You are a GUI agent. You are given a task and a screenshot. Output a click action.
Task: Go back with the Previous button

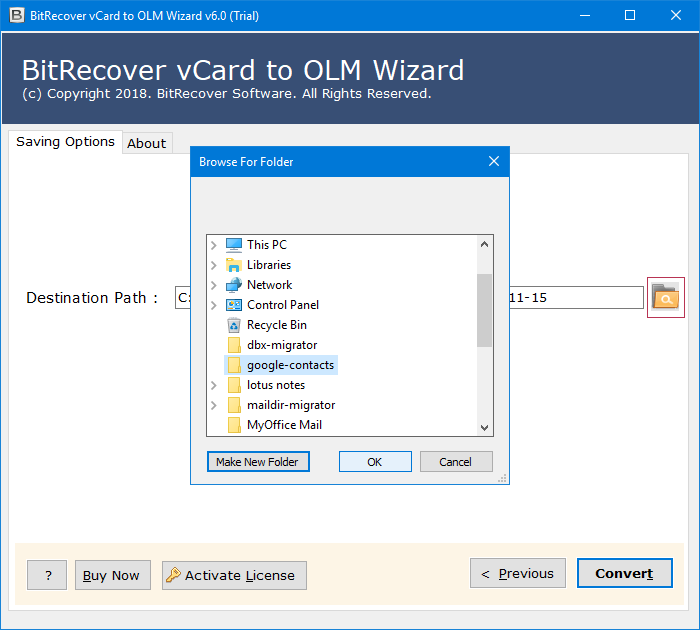[x=517, y=573]
